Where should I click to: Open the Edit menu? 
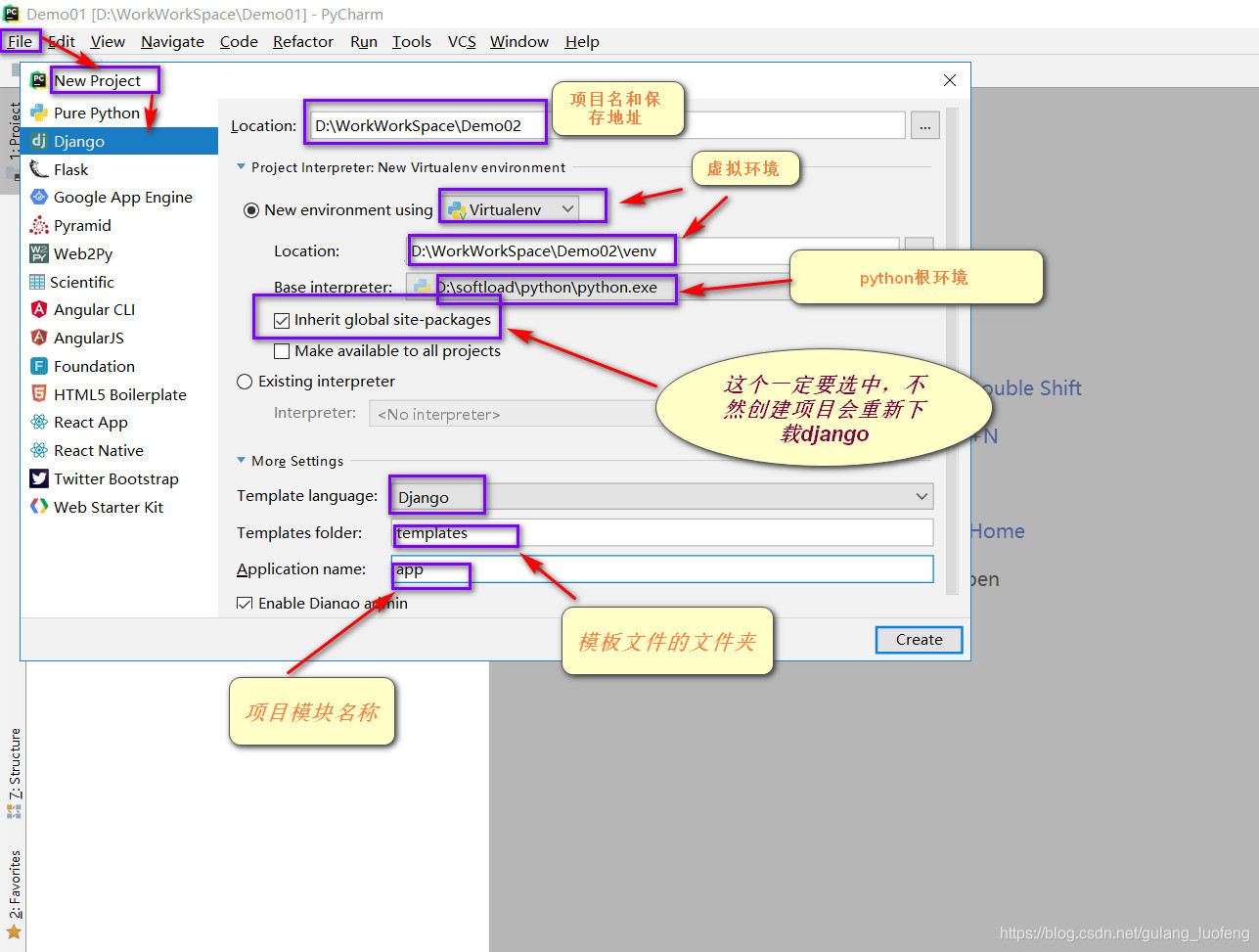pyautogui.click(x=62, y=41)
